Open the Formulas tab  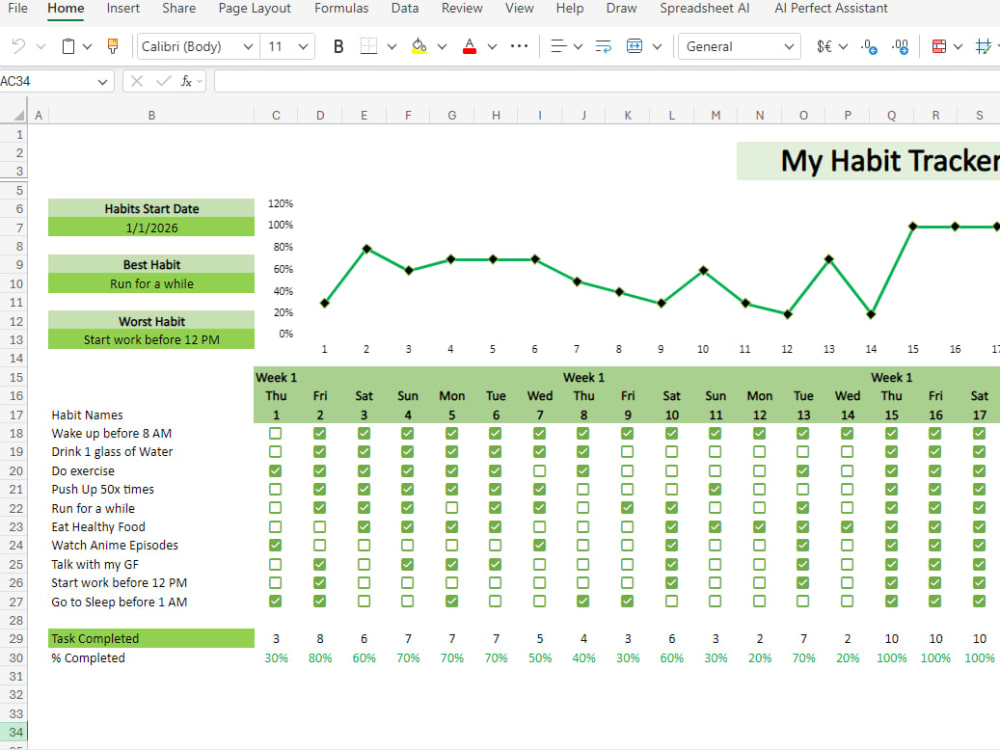[x=341, y=8]
